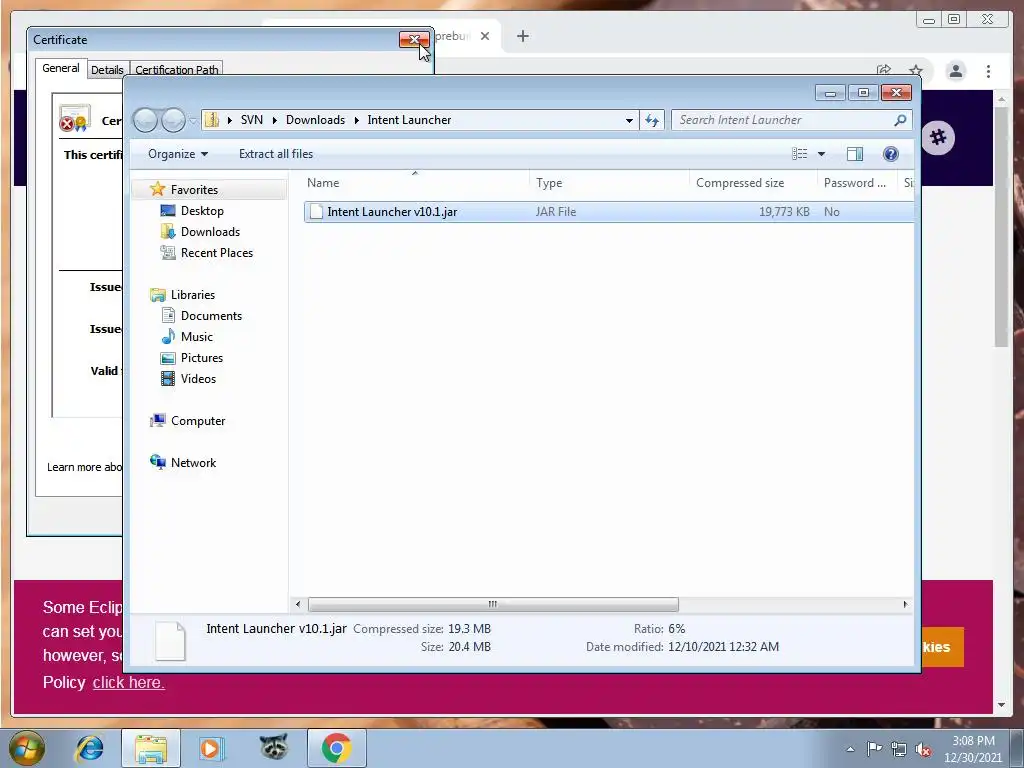This screenshot has width=1024, height=768.
Task: Click Chrome share page icon
Action: [x=884, y=70]
